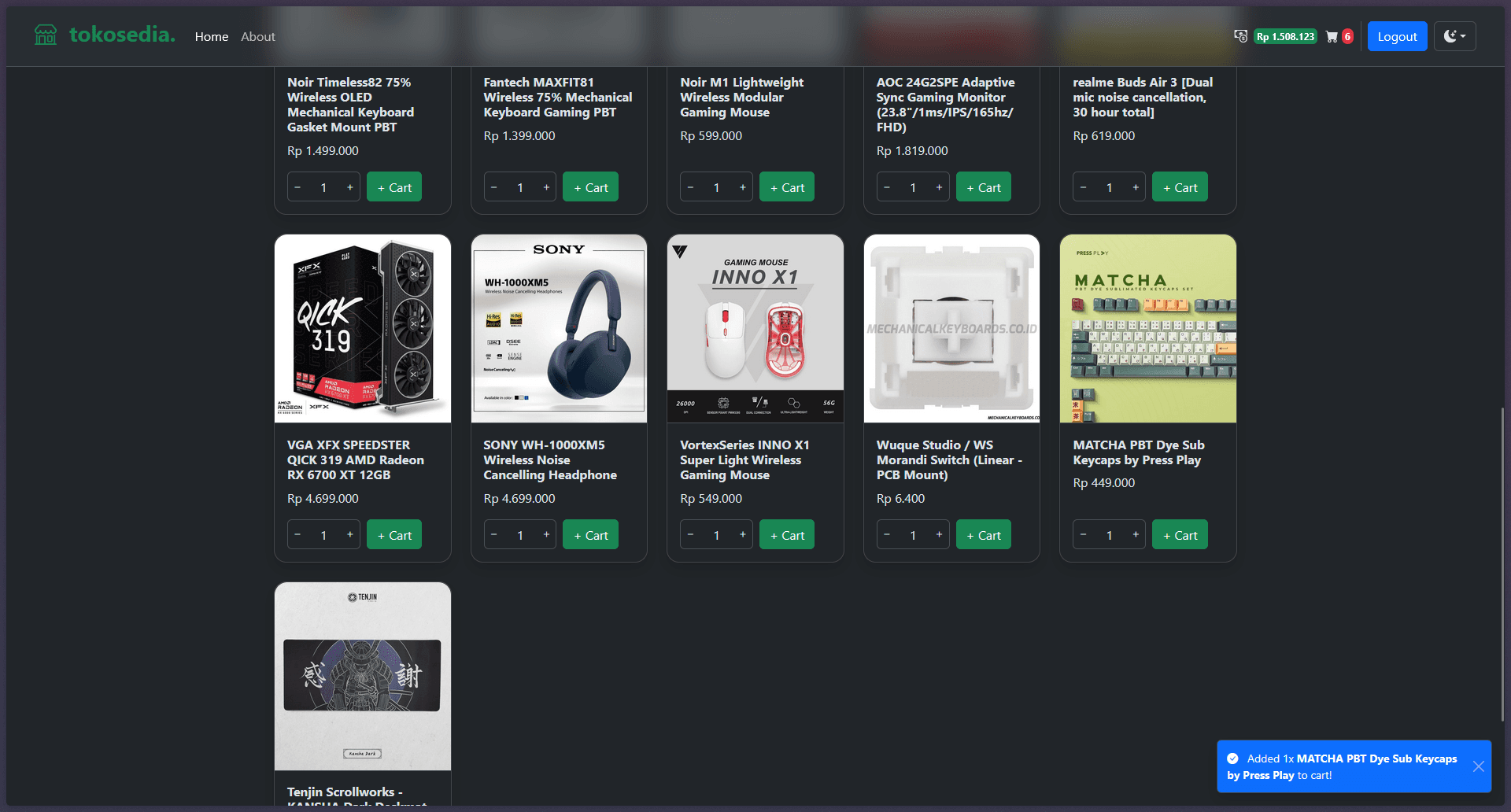
Task: Open the shopping cart icon
Action: tap(1332, 37)
